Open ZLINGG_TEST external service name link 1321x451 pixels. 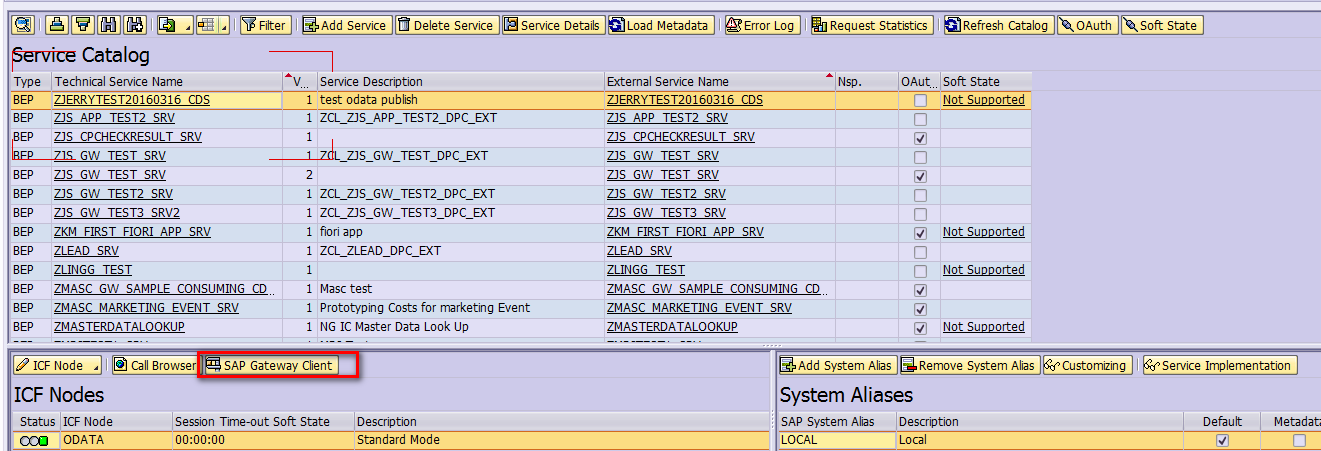[646, 270]
